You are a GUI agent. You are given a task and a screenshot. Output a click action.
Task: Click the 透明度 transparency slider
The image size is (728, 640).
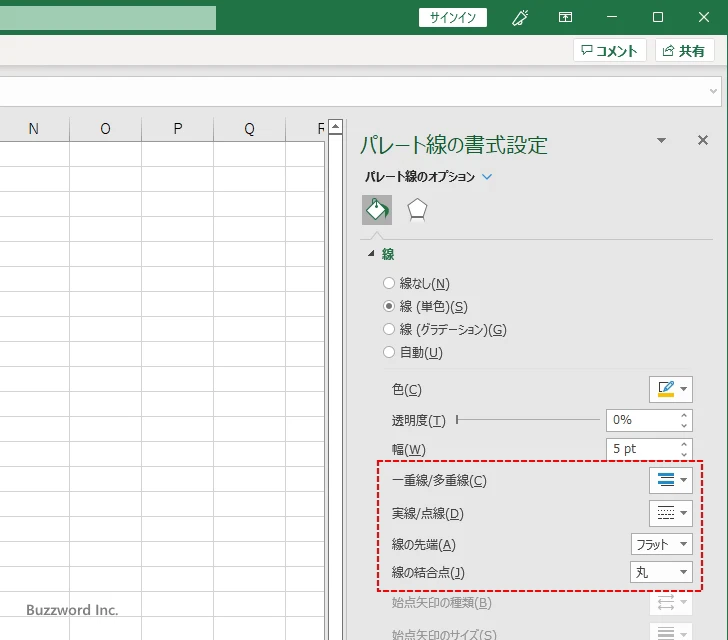528,420
